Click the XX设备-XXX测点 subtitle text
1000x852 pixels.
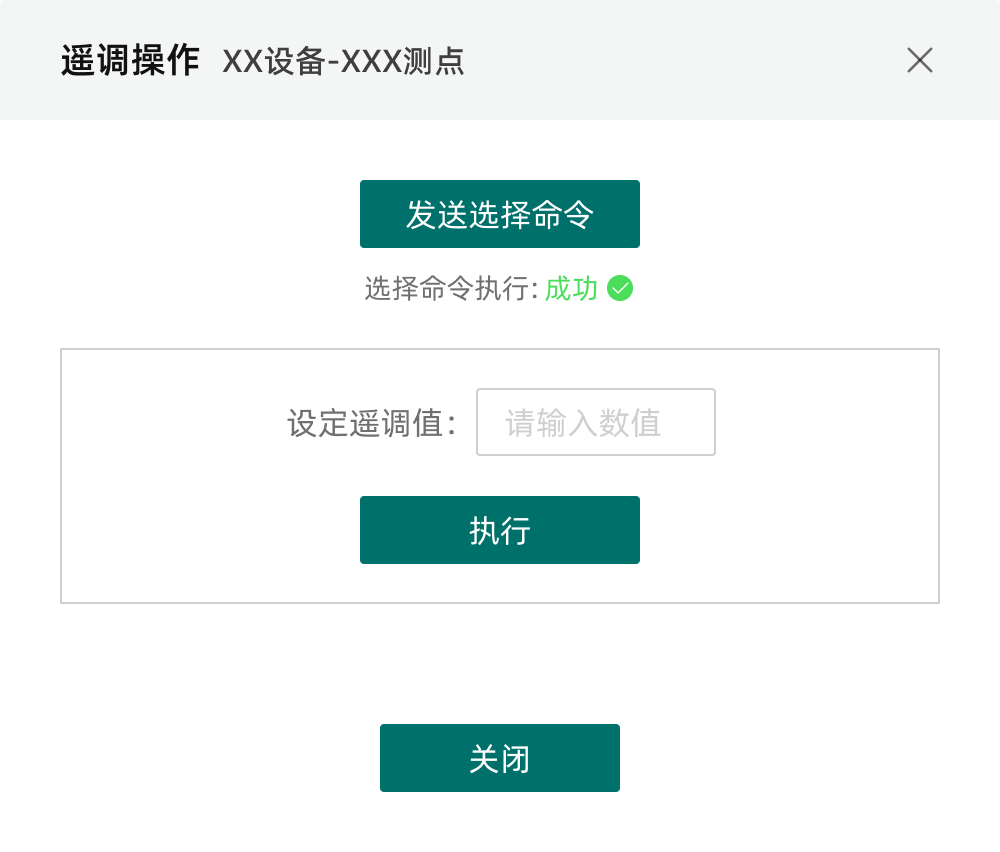[343, 62]
